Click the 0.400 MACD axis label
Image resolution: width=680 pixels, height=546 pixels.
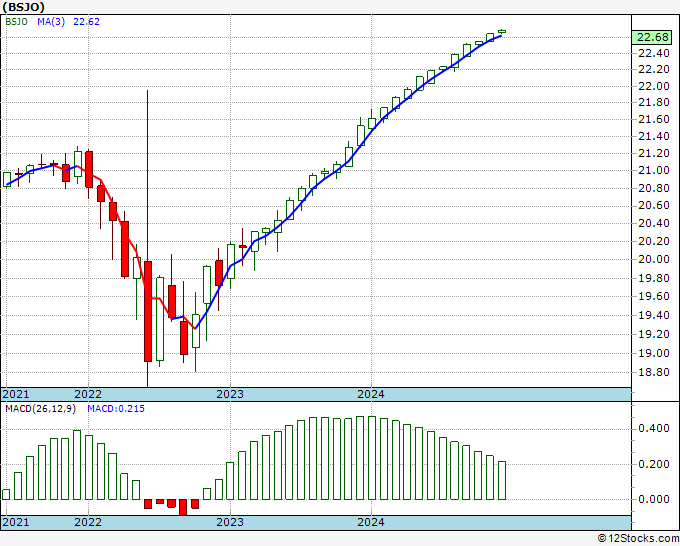point(654,428)
